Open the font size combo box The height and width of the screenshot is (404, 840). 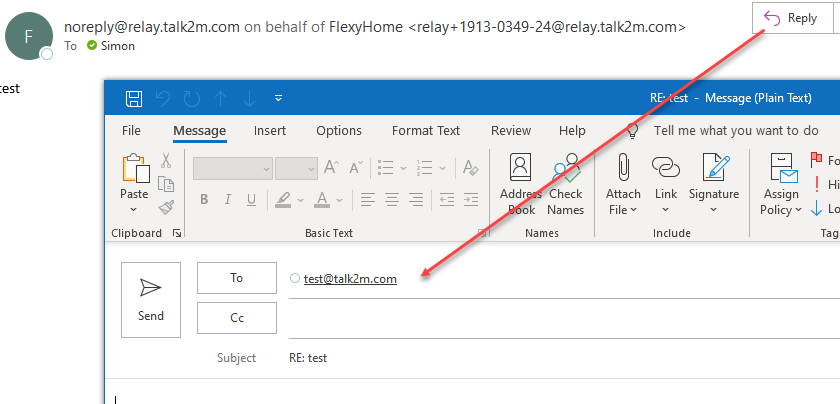point(296,168)
